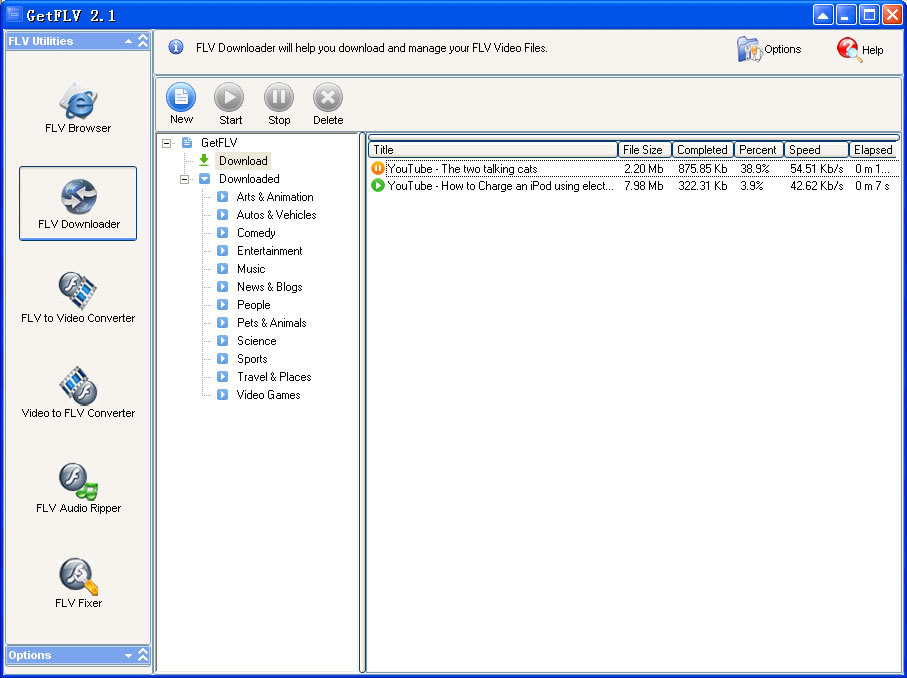This screenshot has width=907, height=678.
Task: Select the Sports category
Action: pos(252,359)
